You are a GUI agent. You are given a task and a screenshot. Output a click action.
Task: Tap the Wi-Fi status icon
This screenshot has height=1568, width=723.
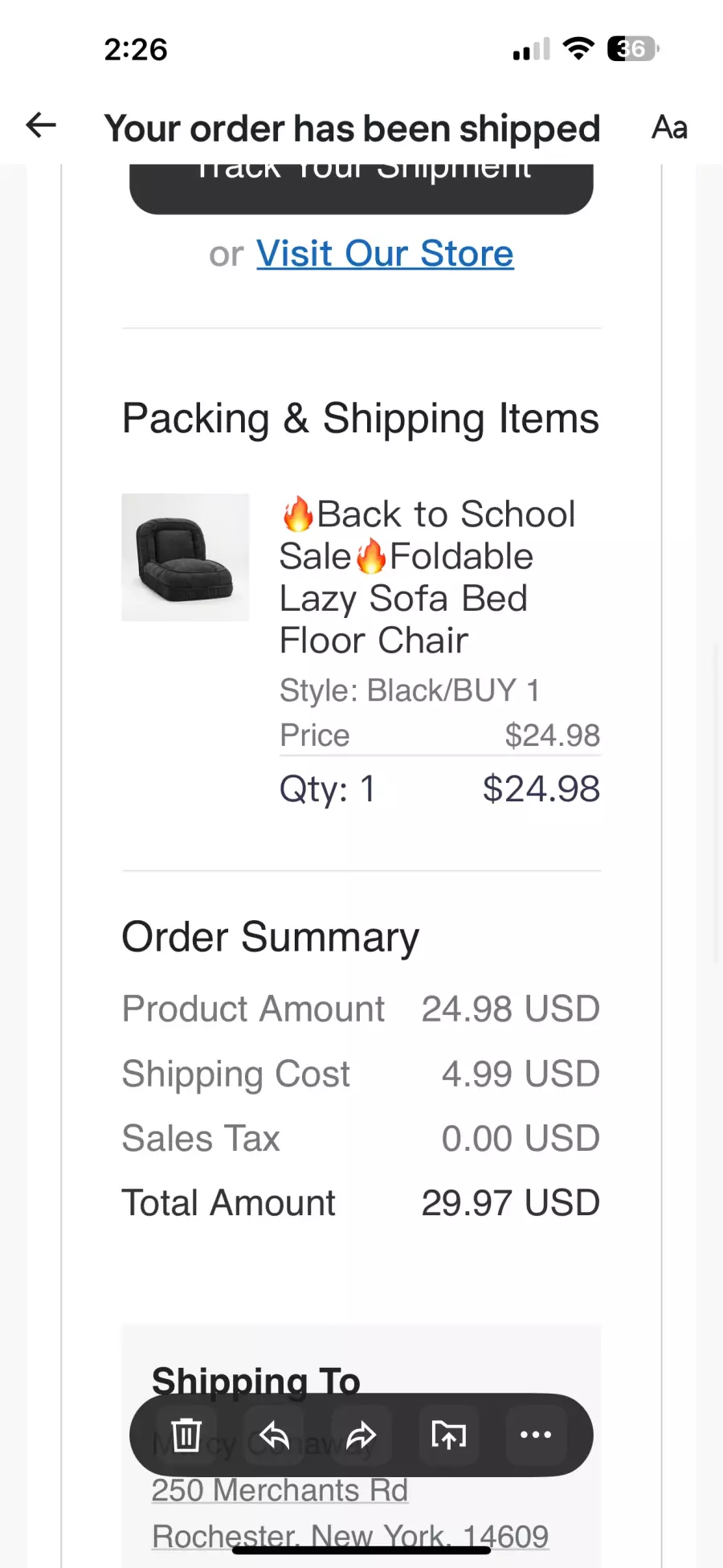point(578,48)
